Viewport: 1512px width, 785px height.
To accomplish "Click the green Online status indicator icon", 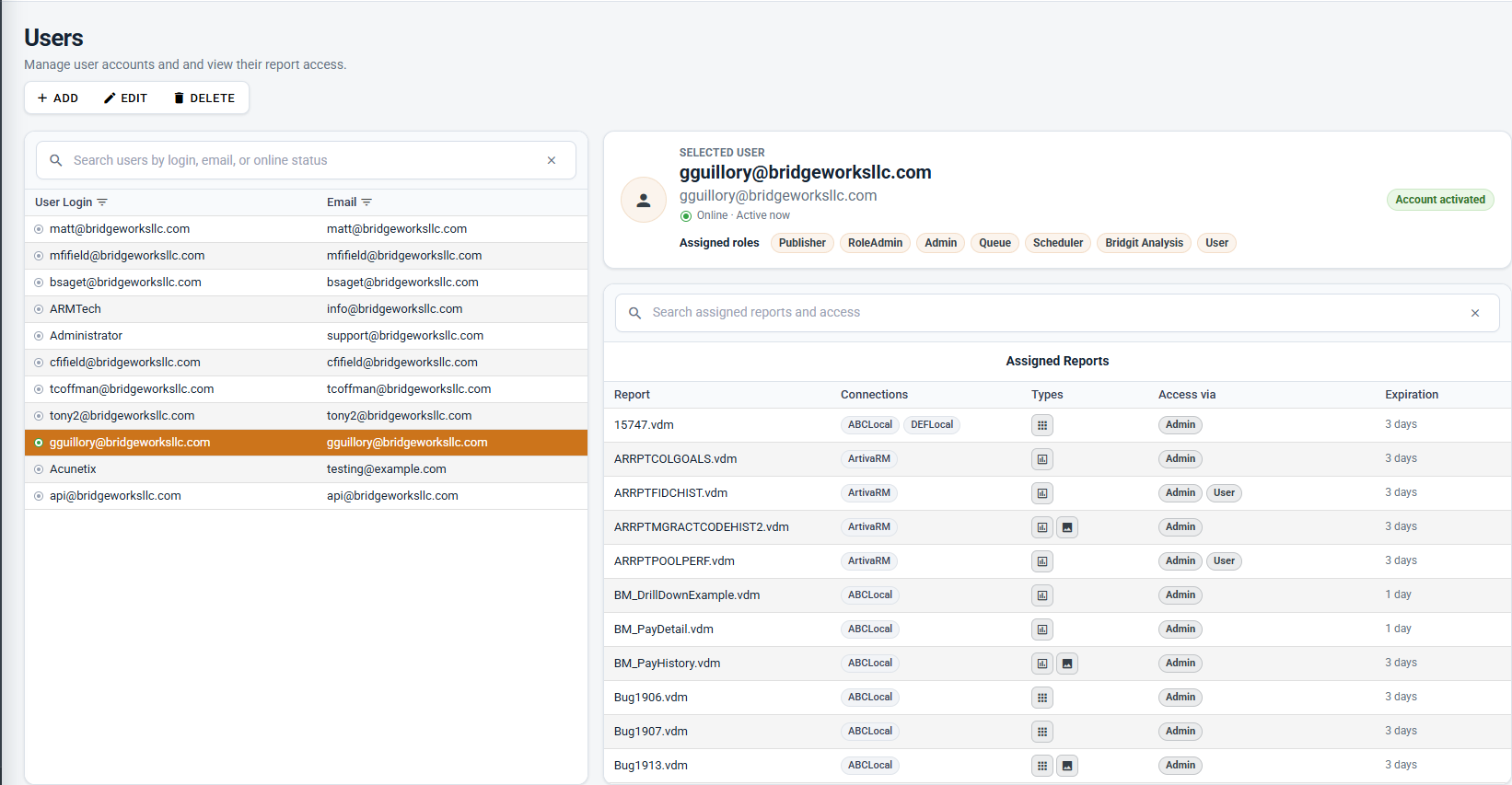I will pyautogui.click(x=686, y=216).
